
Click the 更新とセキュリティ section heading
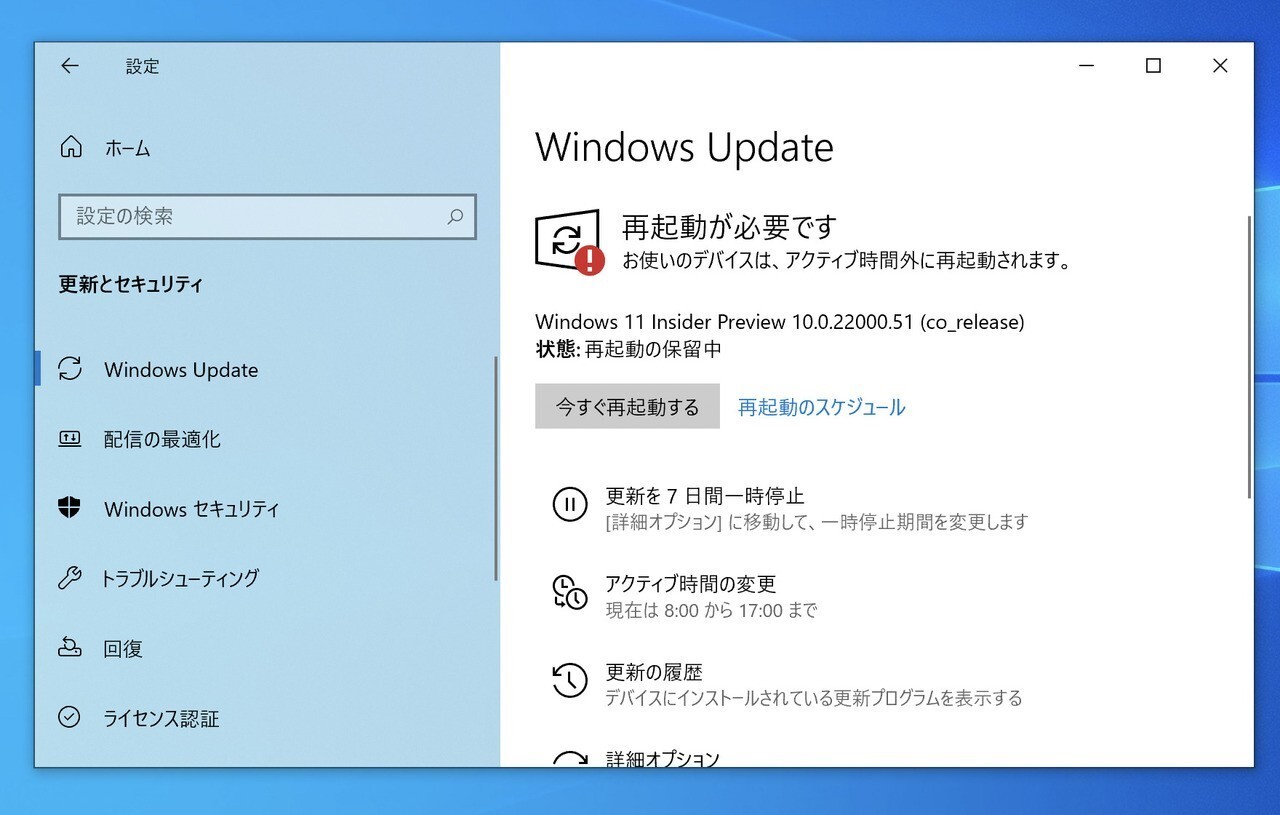pyautogui.click(x=131, y=284)
